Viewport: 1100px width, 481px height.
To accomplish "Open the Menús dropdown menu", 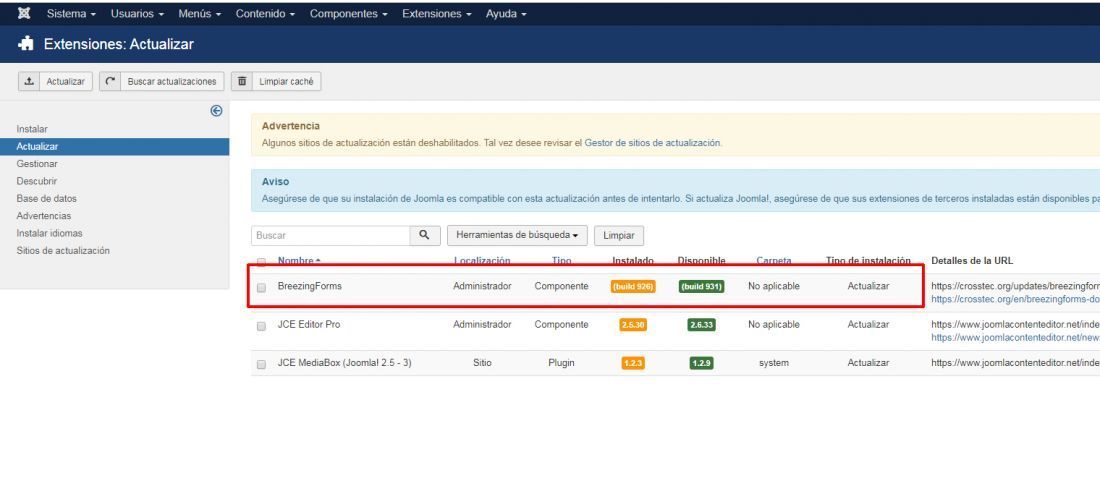I will 200,13.
